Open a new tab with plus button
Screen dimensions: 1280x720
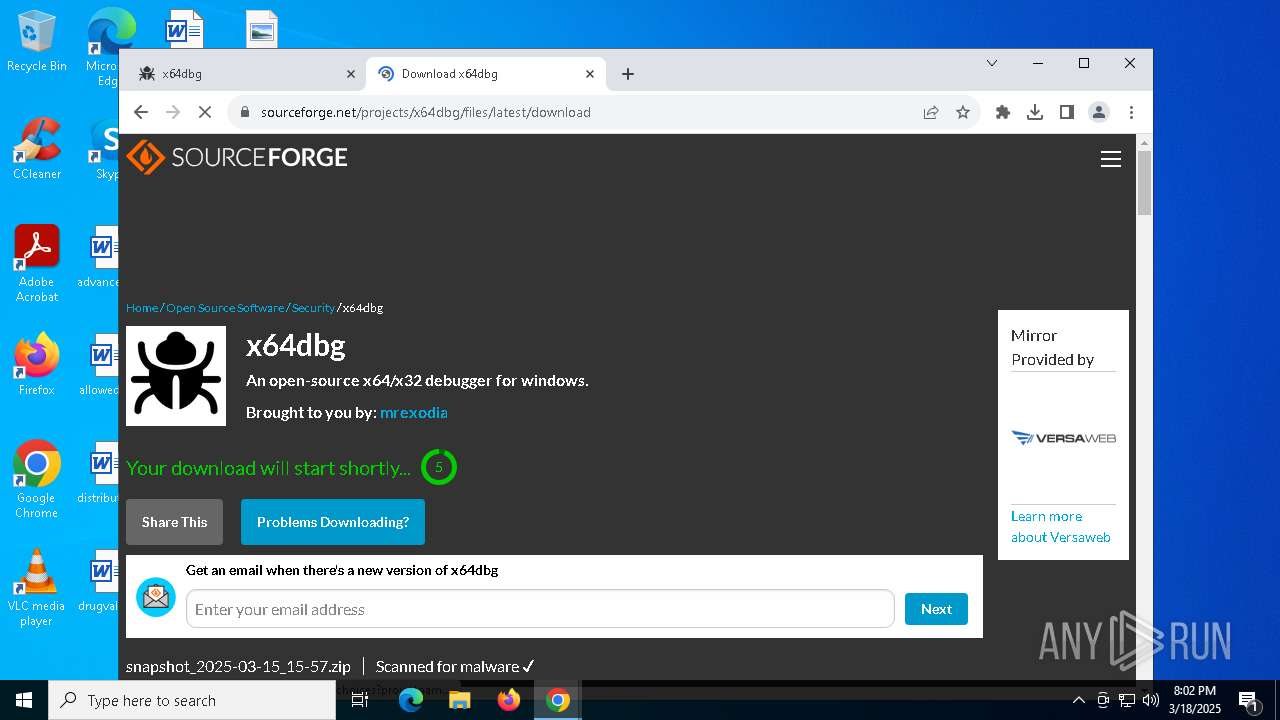628,74
